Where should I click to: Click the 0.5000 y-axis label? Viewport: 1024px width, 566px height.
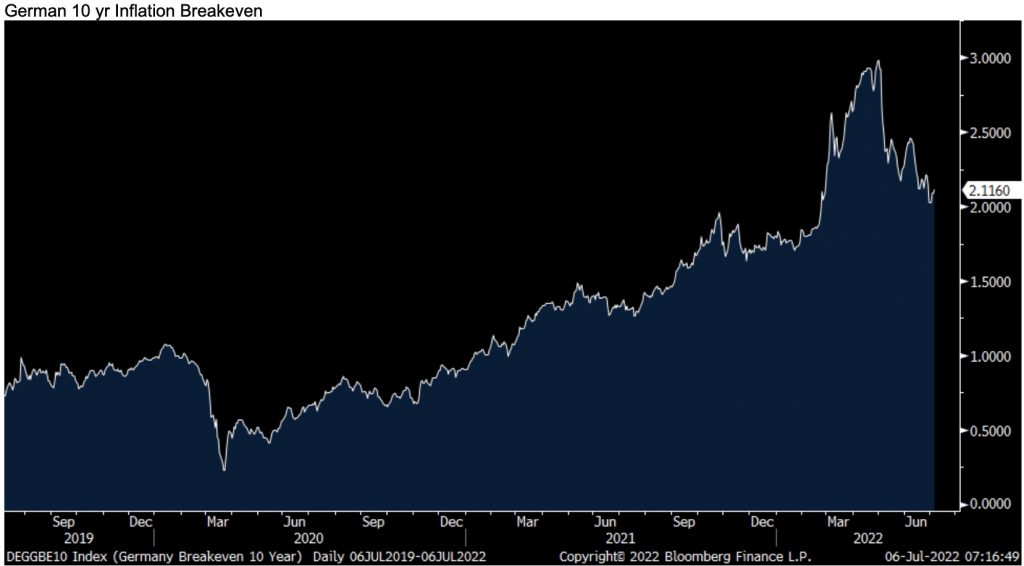coord(988,431)
